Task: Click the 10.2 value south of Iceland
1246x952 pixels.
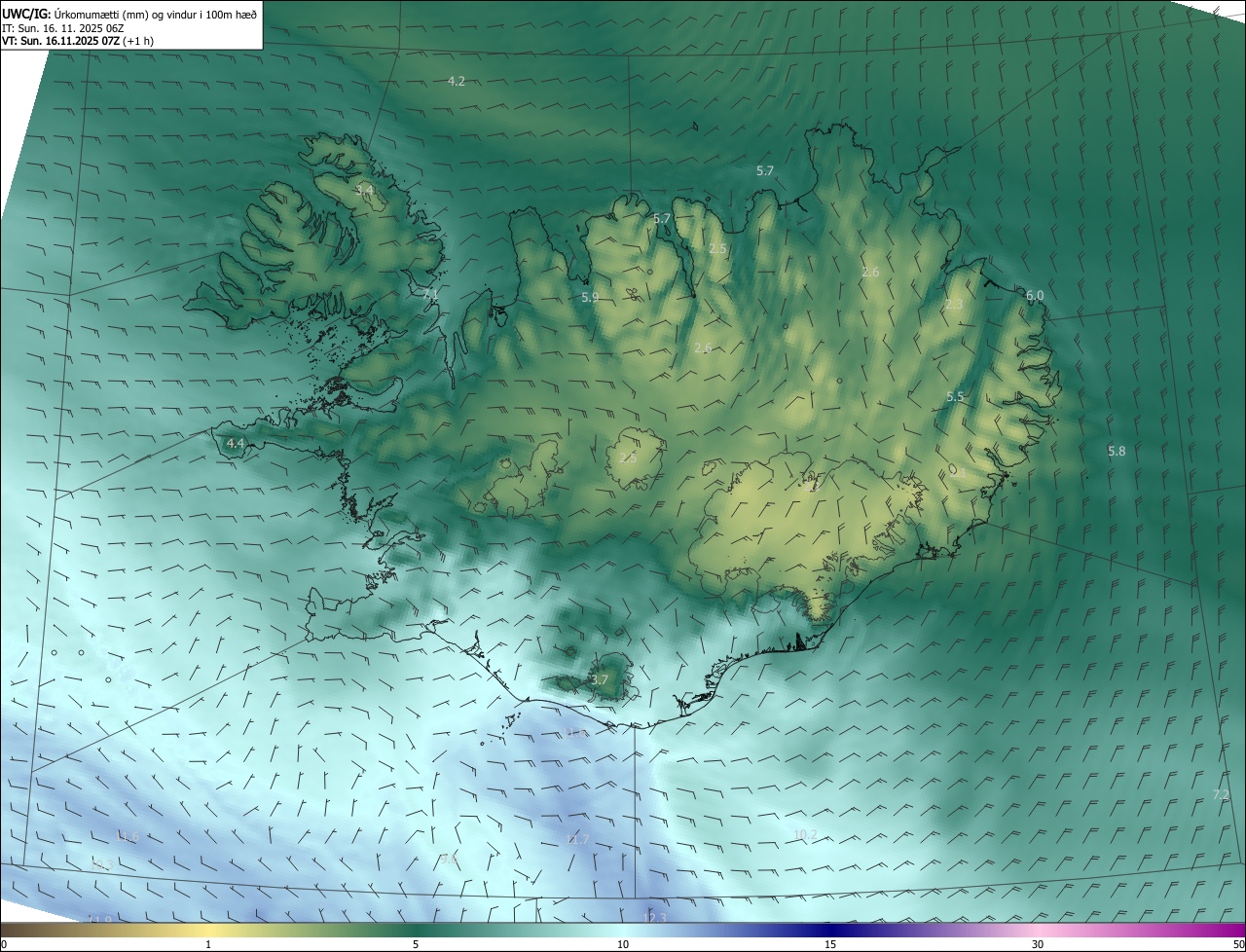Action: pyautogui.click(x=805, y=834)
